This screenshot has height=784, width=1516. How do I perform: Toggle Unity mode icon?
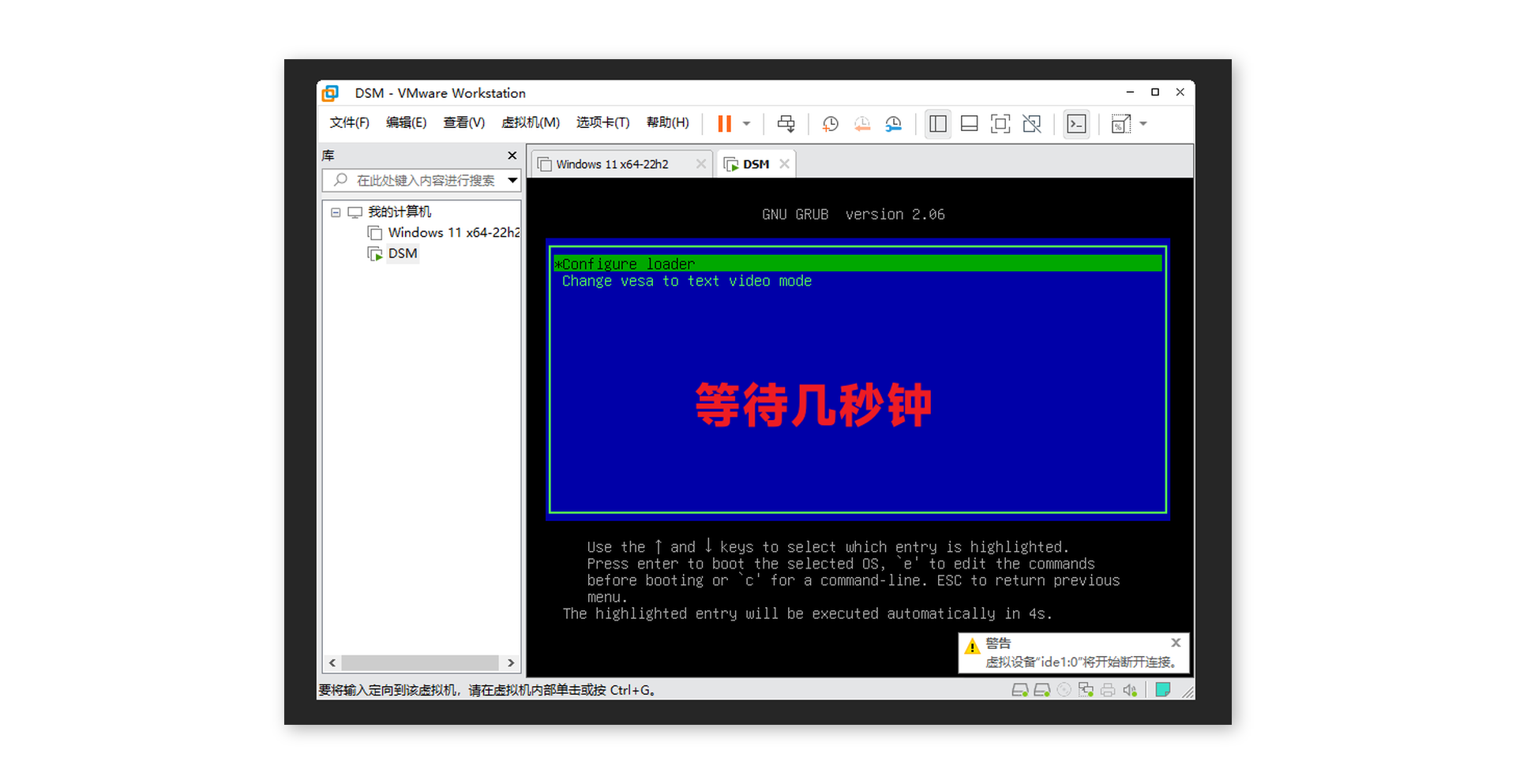point(1032,124)
